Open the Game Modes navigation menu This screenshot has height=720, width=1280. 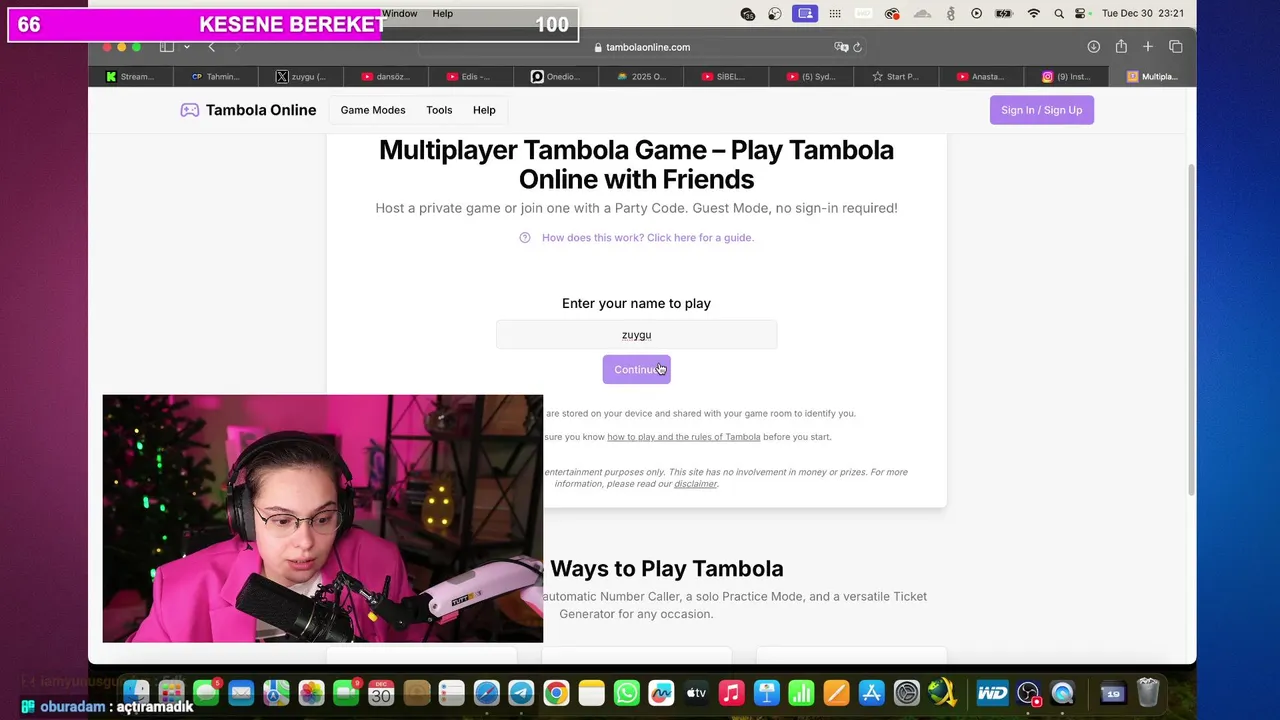[x=373, y=110]
